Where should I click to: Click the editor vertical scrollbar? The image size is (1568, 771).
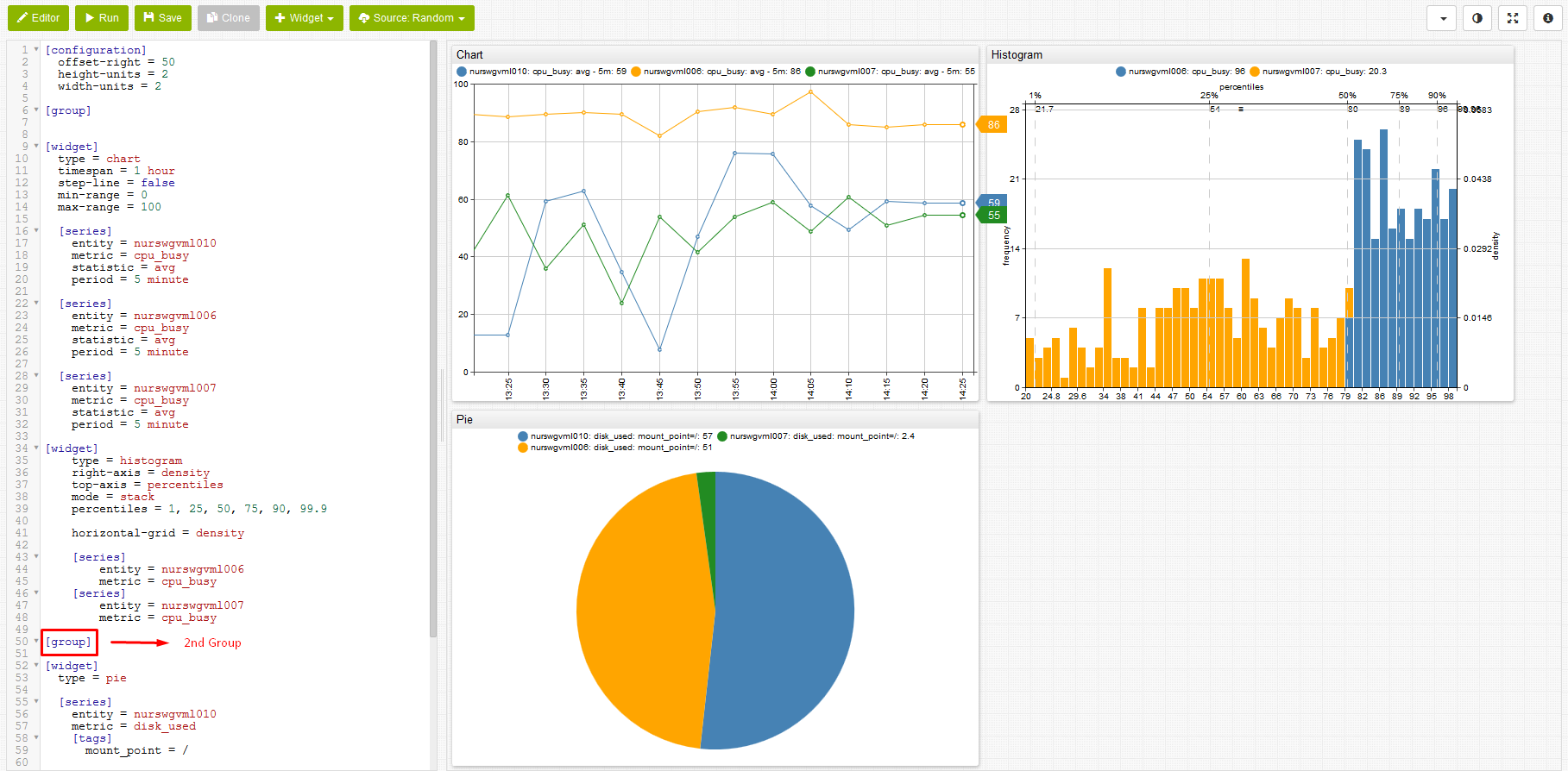pos(433,339)
